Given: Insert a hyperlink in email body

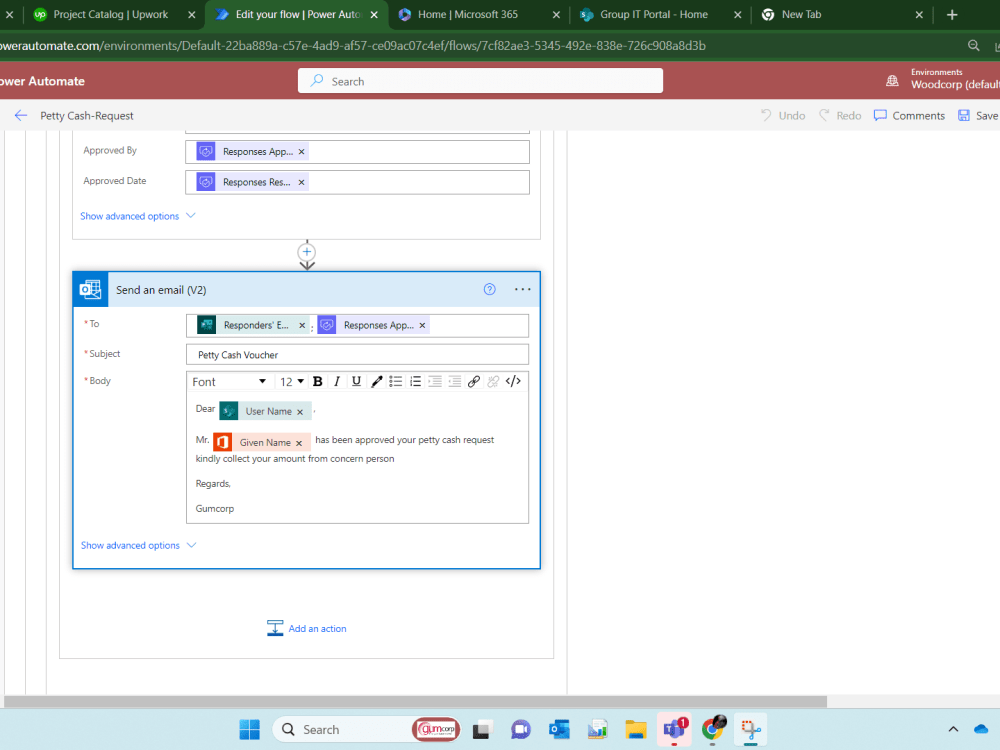Looking at the screenshot, I should [x=474, y=381].
